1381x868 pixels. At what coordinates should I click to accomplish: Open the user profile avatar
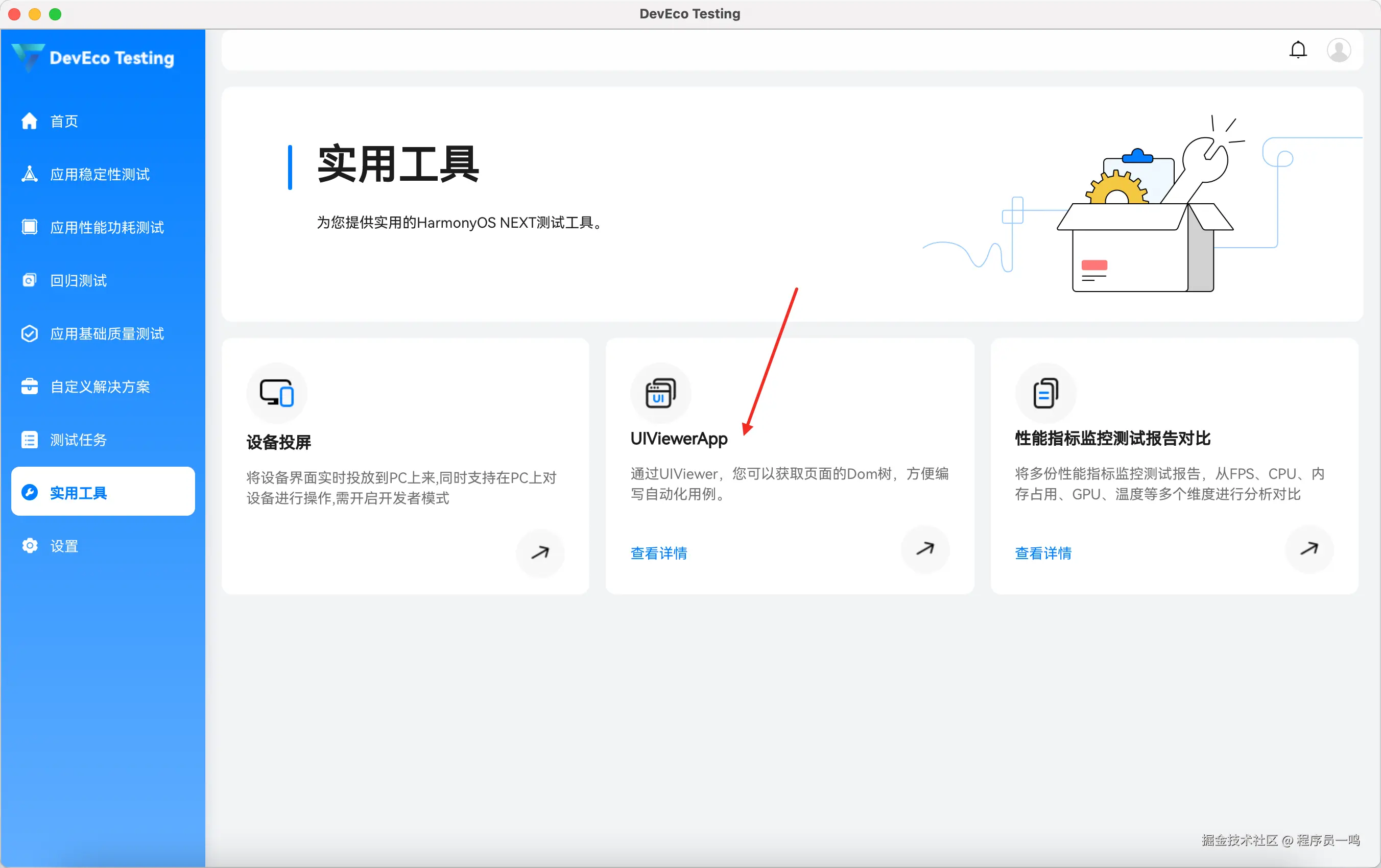[x=1339, y=50]
